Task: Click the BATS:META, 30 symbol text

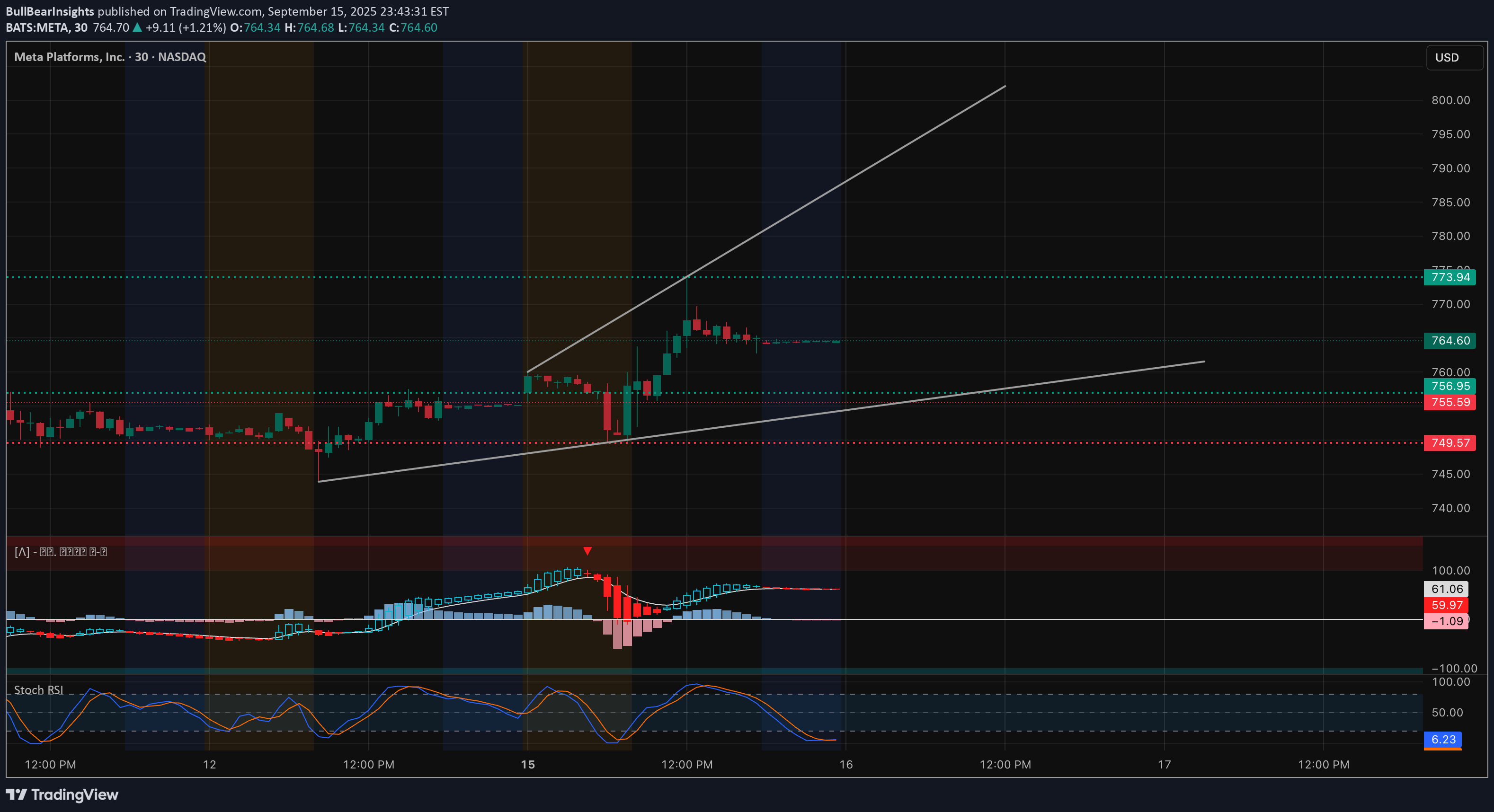Action: click(47, 27)
